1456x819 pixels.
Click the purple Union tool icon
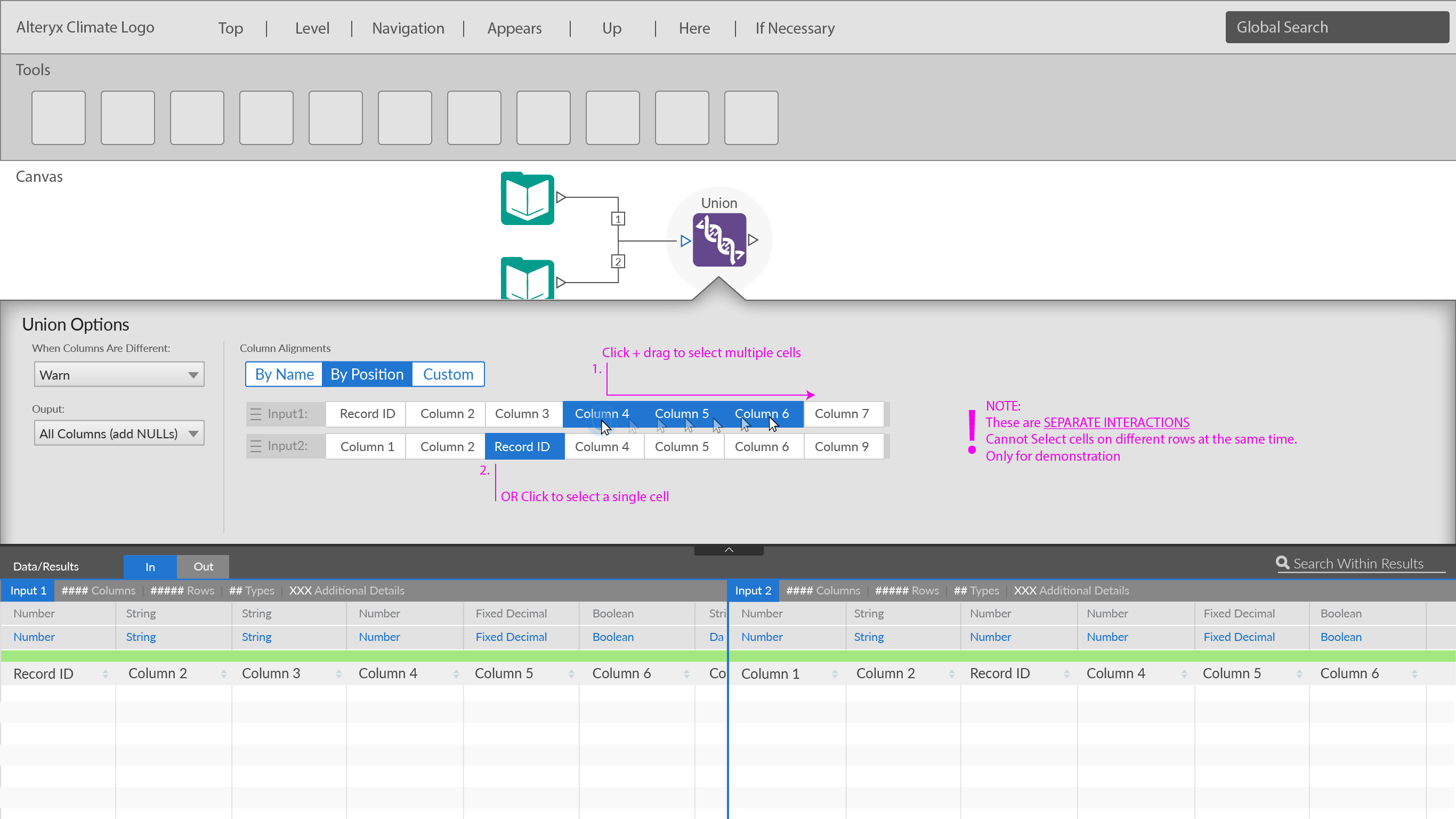[x=719, y=240]
